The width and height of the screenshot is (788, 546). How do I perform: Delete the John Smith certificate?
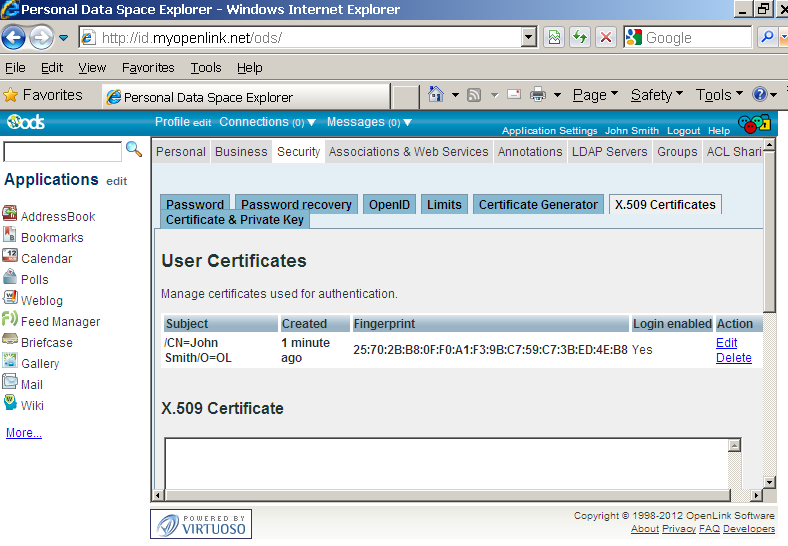click(x=734, y=358)
